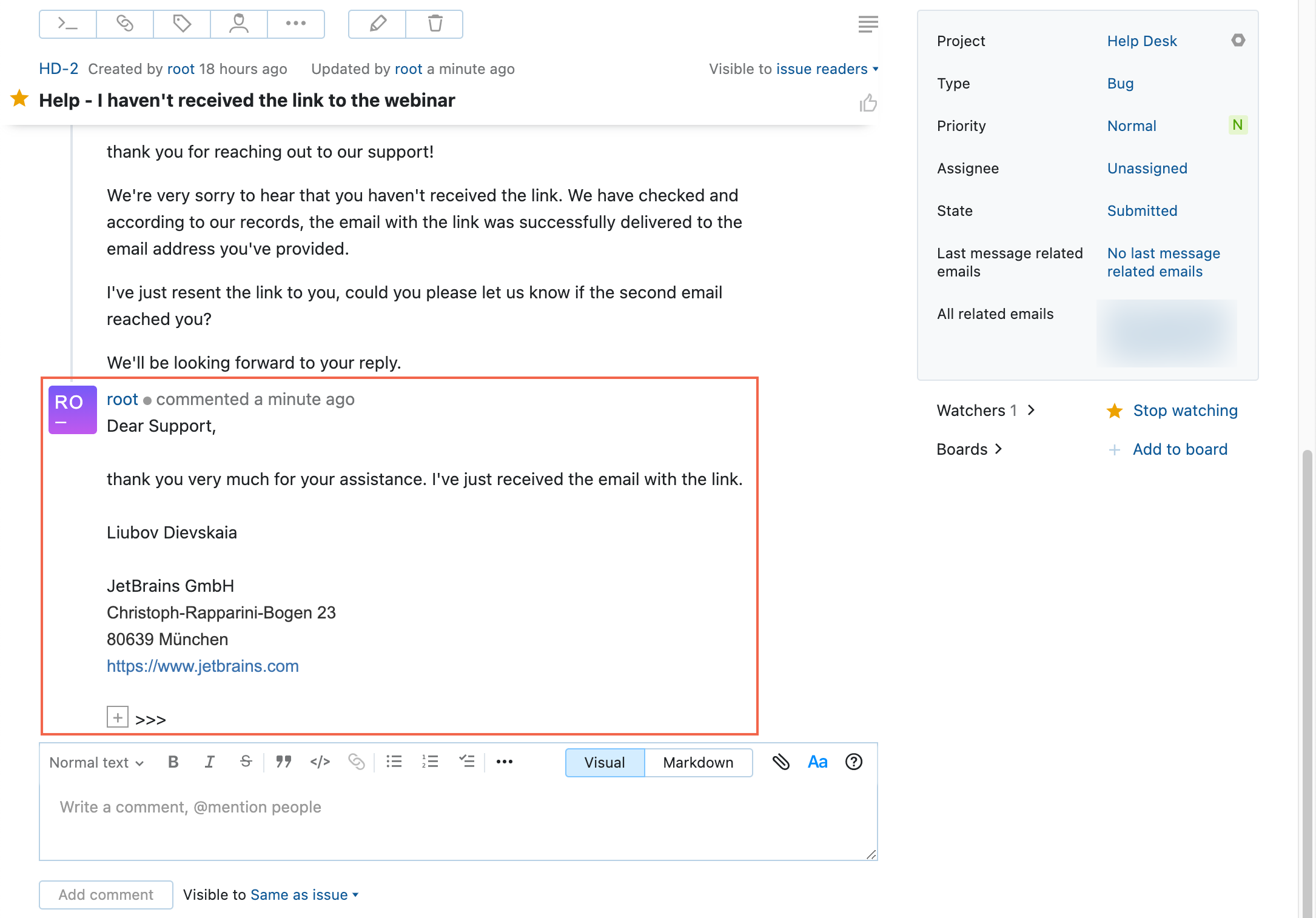Toggle the star next to the issue title
The height and width of the screenshot is (918, 1316).
coord(19,98)
